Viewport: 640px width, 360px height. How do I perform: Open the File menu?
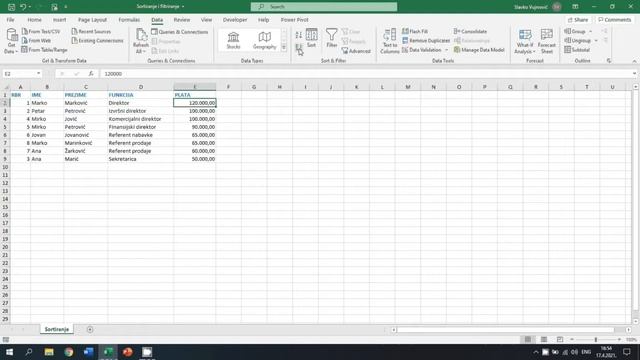10,20
